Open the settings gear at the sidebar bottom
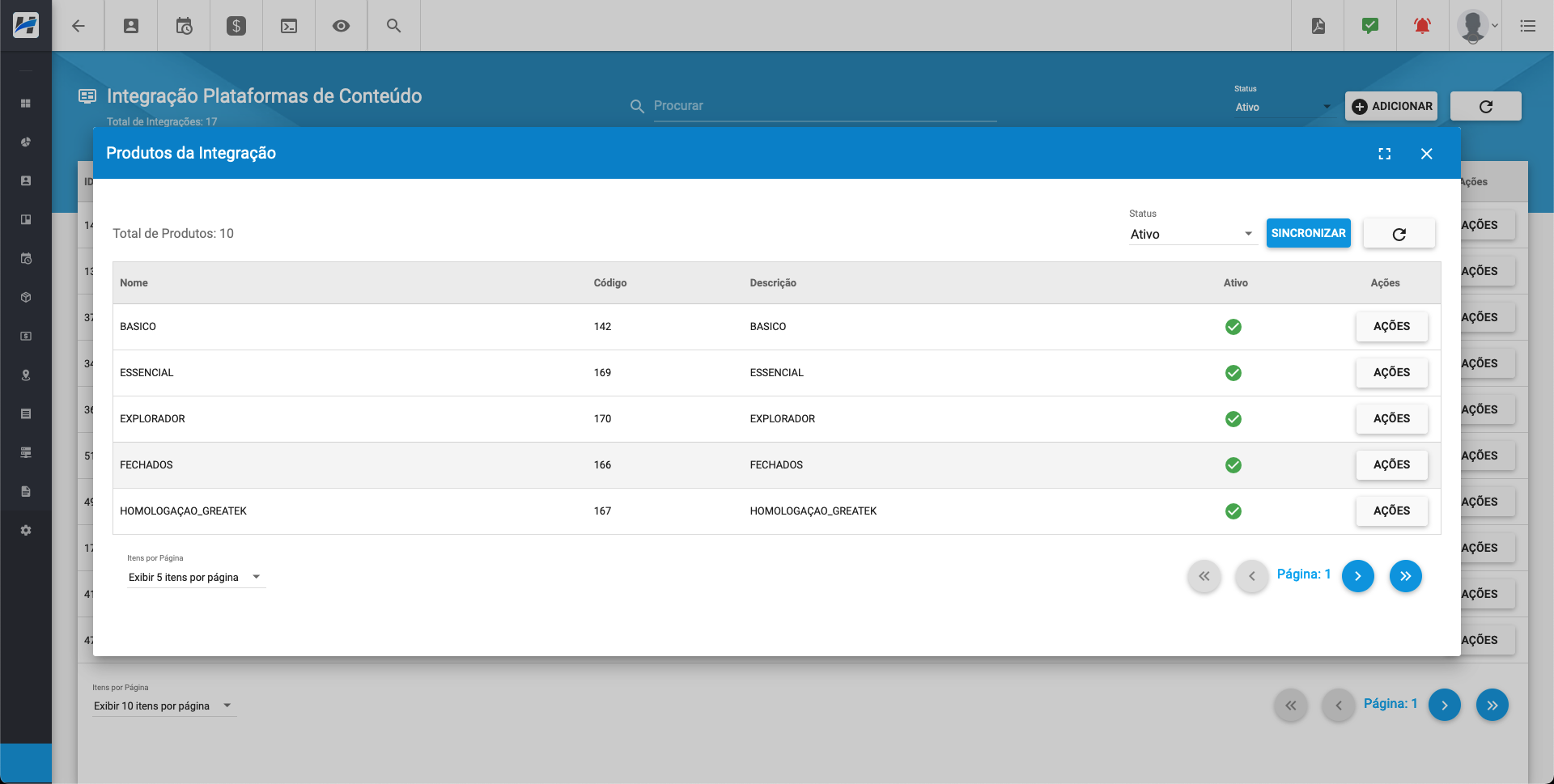Screen dimensions: 1554x784 (25, 530)
